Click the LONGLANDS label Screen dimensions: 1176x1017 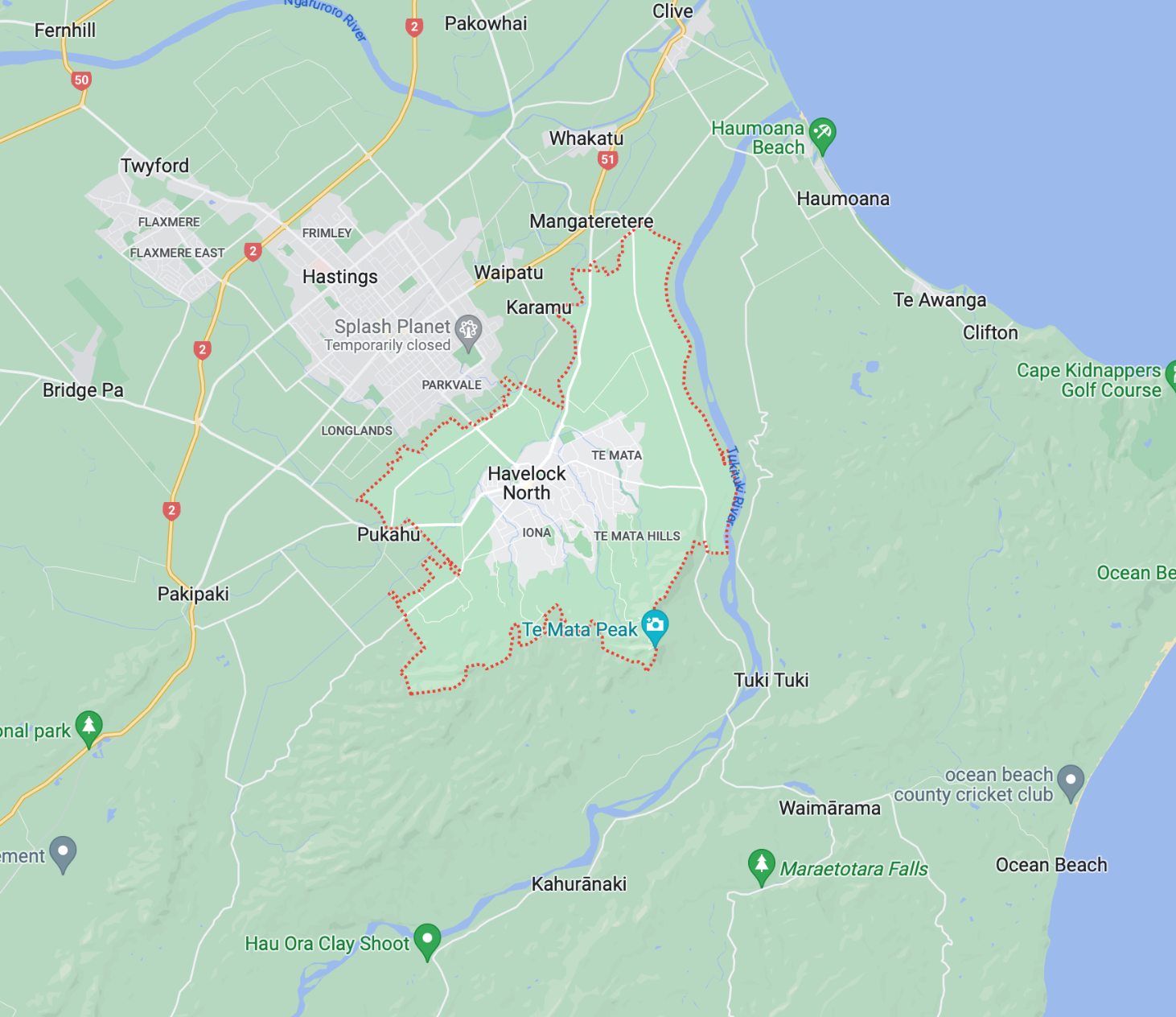point(356,431)
